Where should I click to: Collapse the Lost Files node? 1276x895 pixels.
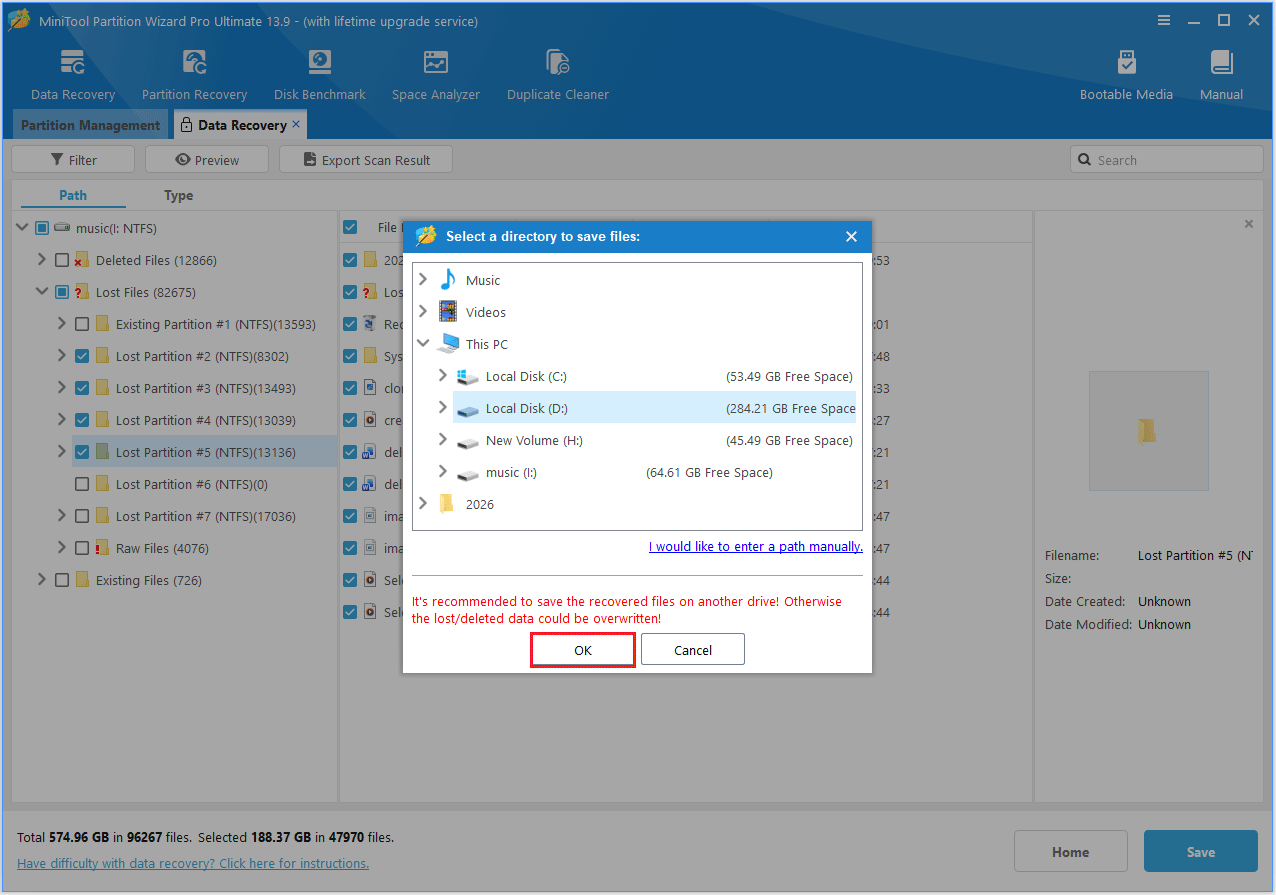(x=42, y=292)
